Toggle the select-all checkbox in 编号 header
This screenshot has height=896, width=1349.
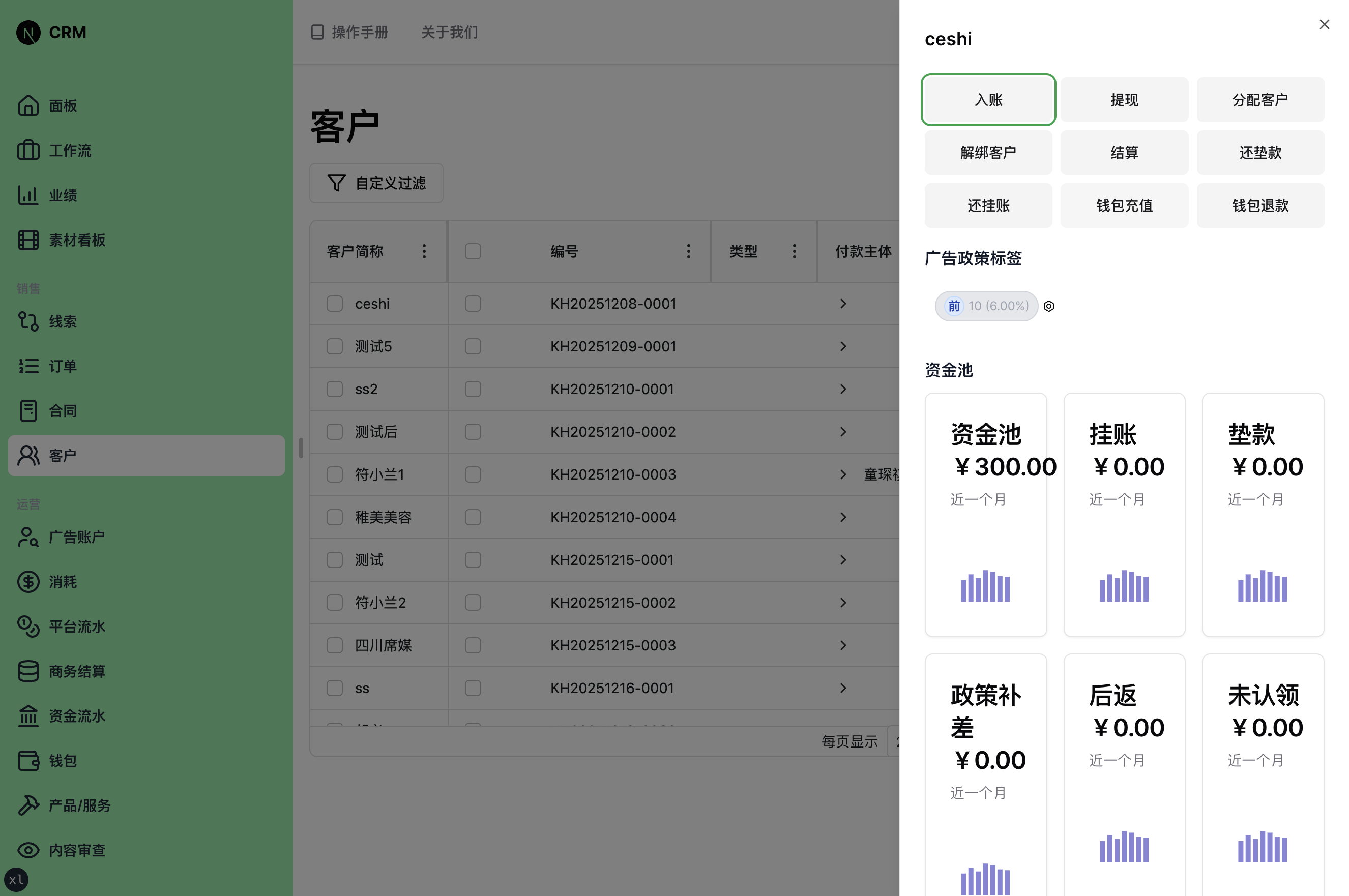coord(473,251)
